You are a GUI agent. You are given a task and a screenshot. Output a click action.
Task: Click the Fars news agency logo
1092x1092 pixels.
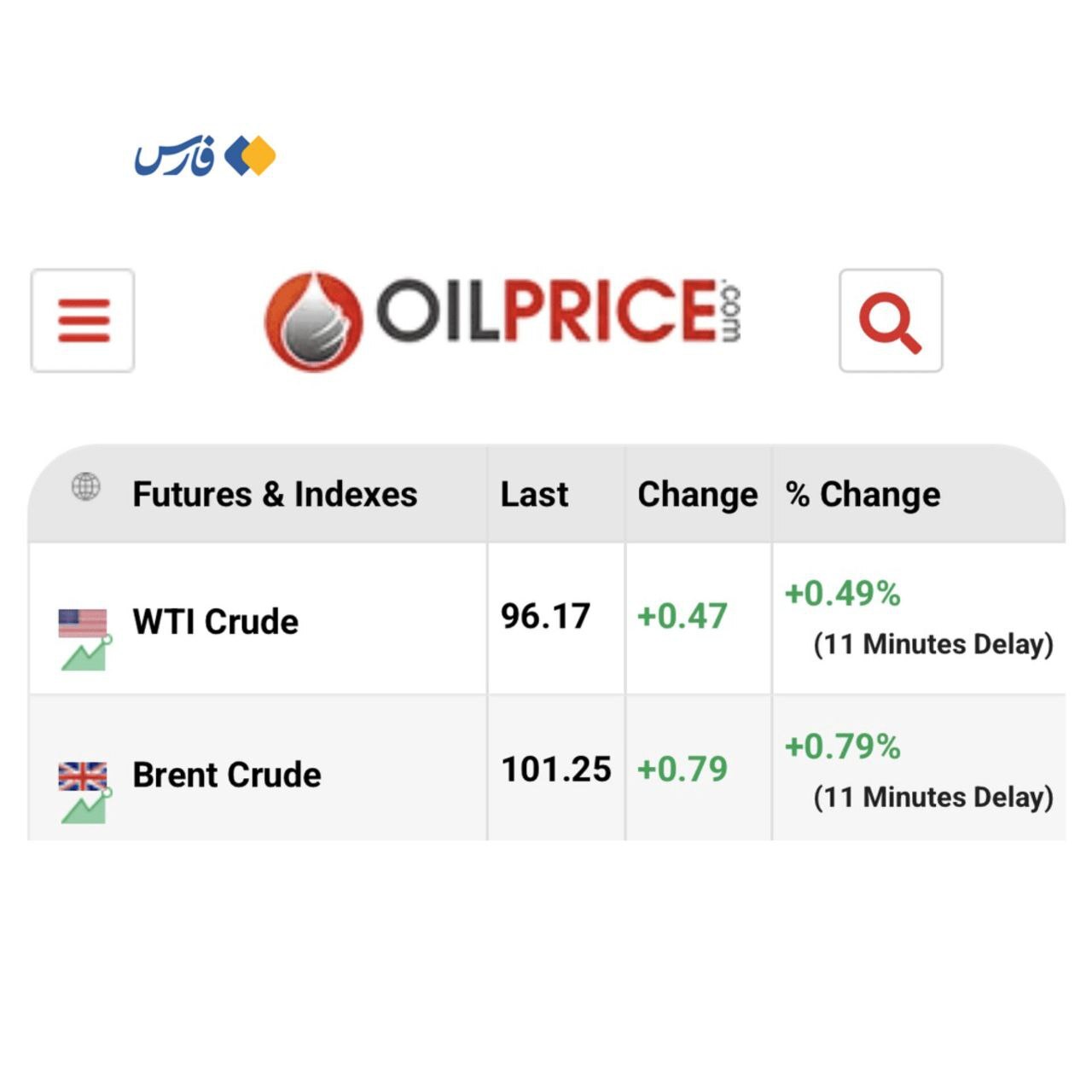[x=205, y=156]
